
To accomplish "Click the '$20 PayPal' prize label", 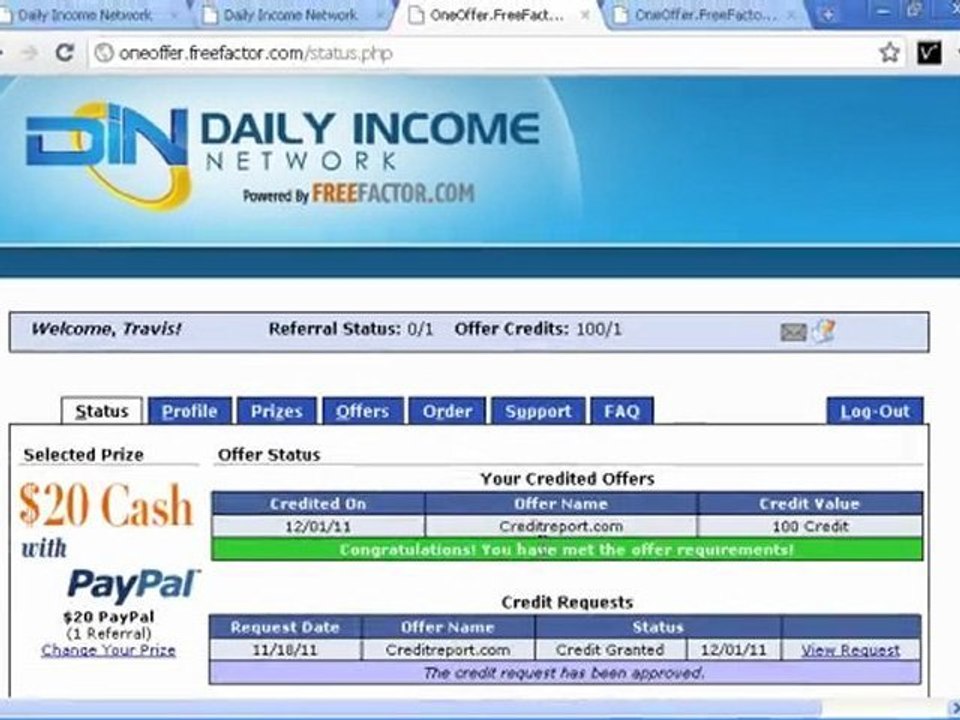I will tap(108, 617).
